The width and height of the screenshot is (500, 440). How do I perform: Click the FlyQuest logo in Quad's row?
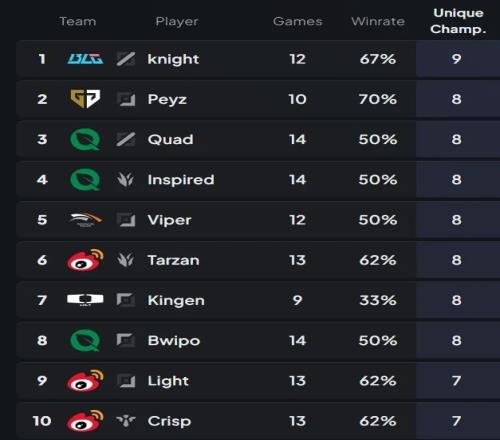[x=85, y=139]
